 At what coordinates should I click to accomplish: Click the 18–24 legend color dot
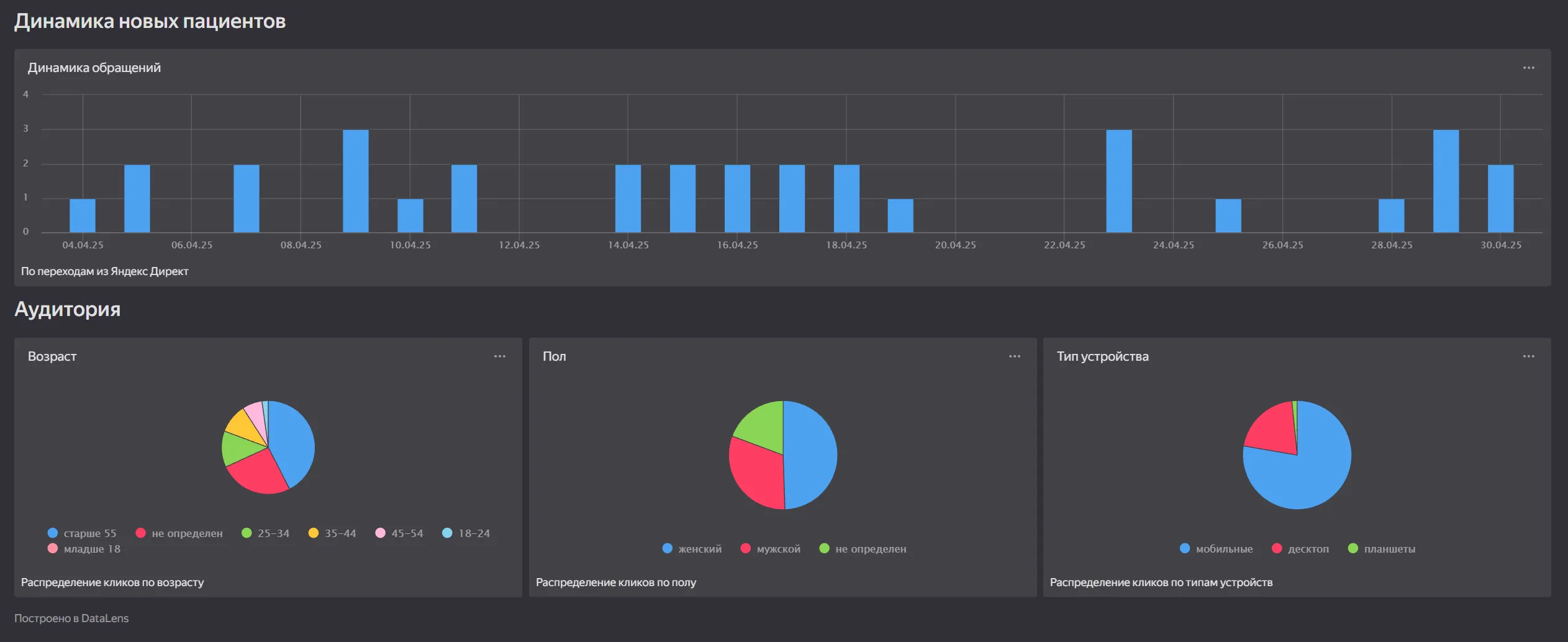click(447, 533)
